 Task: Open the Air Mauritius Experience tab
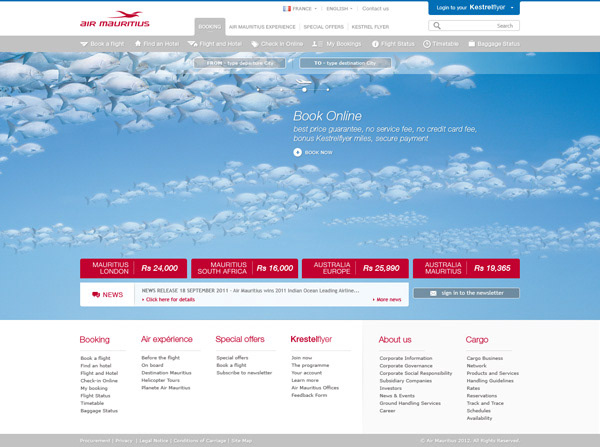[x=262, y=27]
